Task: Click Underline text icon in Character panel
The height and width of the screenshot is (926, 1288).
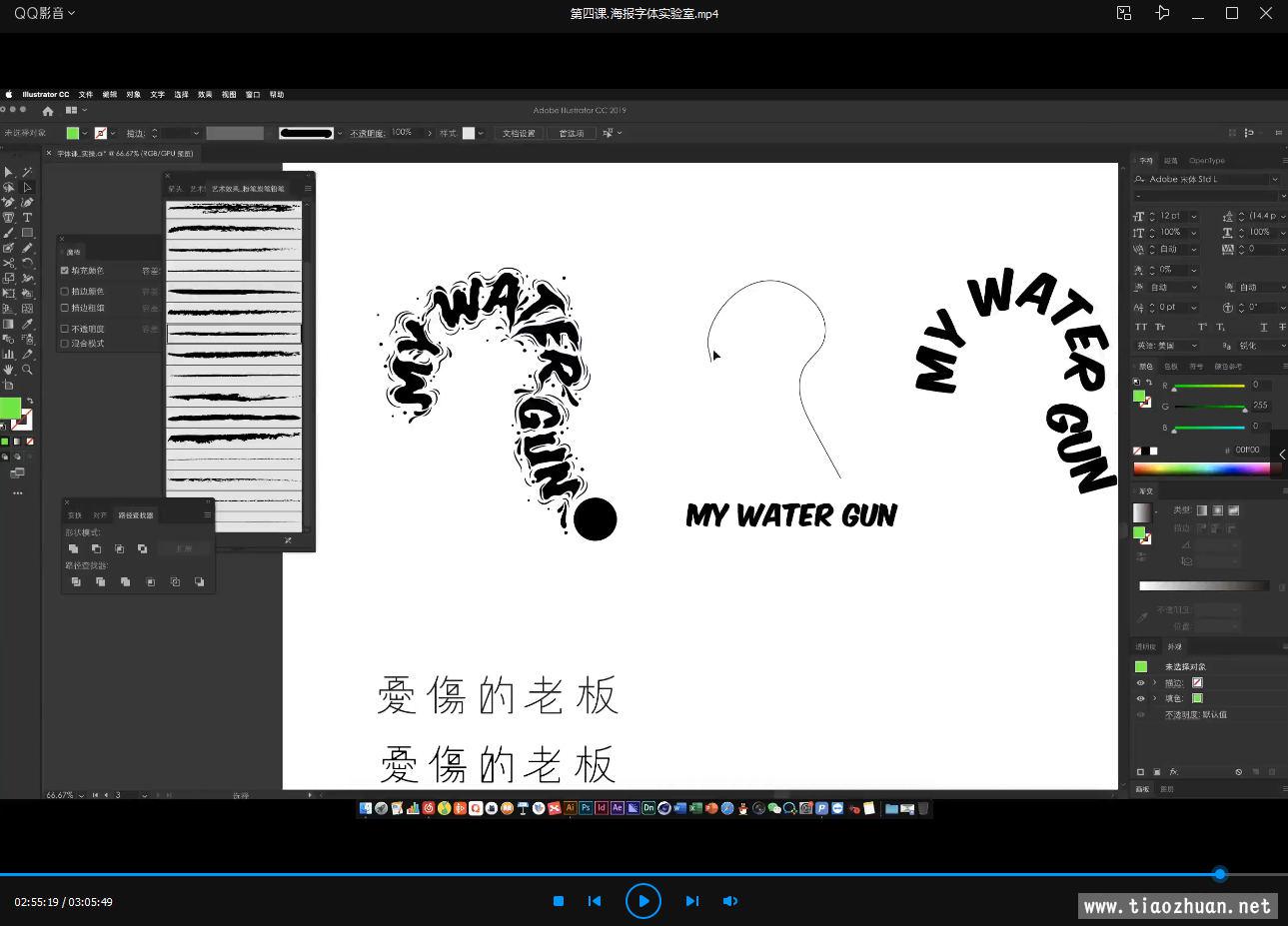Action: pyautogui.click(x=1264, y=327)
